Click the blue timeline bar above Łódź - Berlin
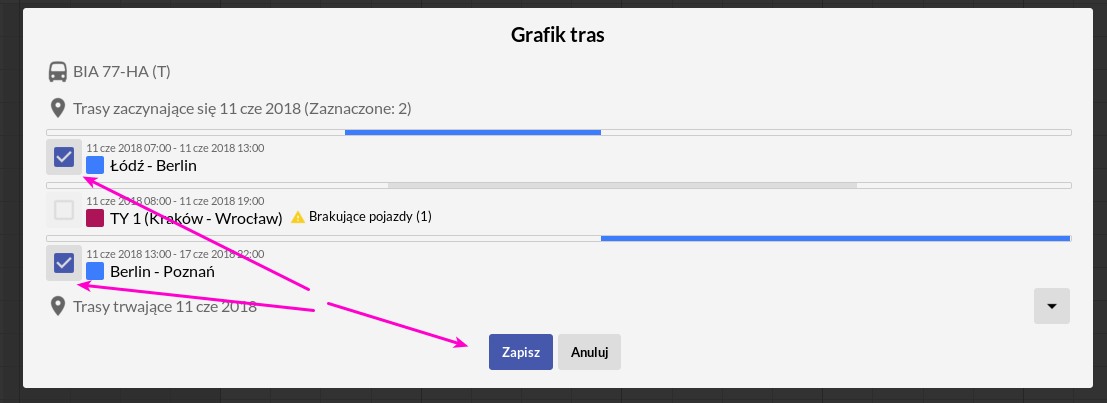This screenshot has height=403, width=1107. click(x=472, y=132)
